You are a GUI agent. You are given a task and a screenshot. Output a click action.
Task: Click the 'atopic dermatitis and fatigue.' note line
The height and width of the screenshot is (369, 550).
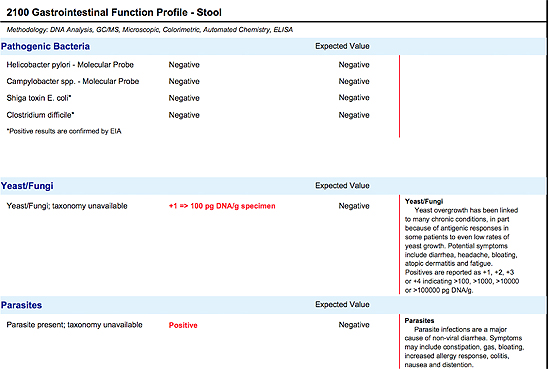coord(449,263)
